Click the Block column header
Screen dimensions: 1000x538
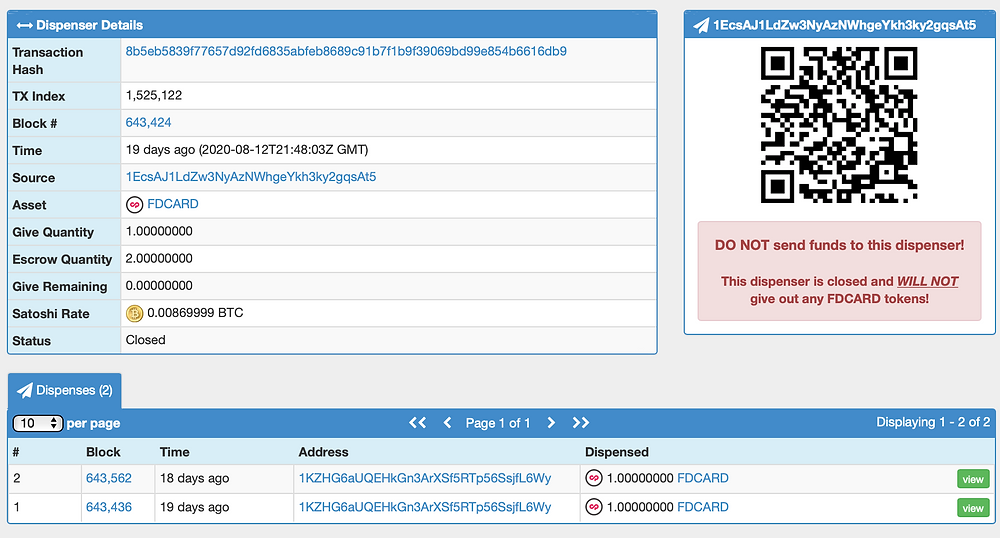point(103,452)
